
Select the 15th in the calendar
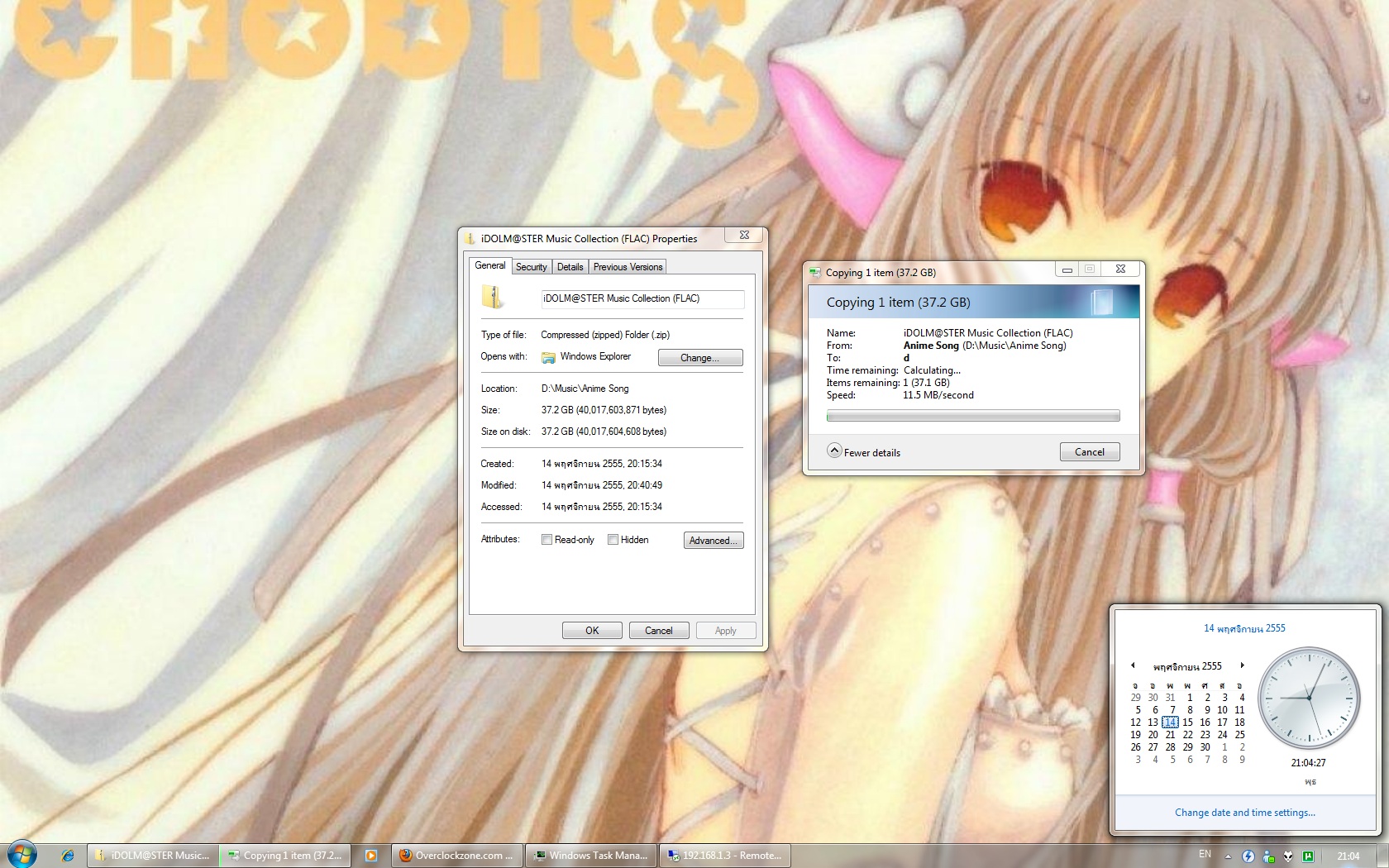pyautogui.click(x=1187, y=722)
